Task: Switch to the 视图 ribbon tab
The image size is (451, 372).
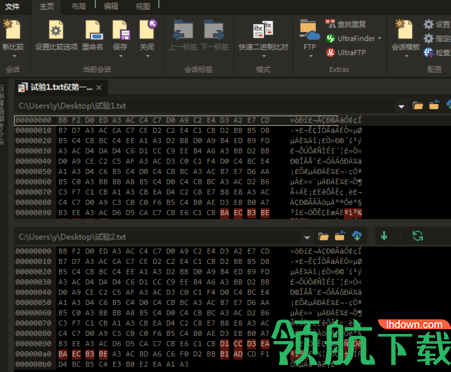Action: pyautogui.click(x=143, y=7)
